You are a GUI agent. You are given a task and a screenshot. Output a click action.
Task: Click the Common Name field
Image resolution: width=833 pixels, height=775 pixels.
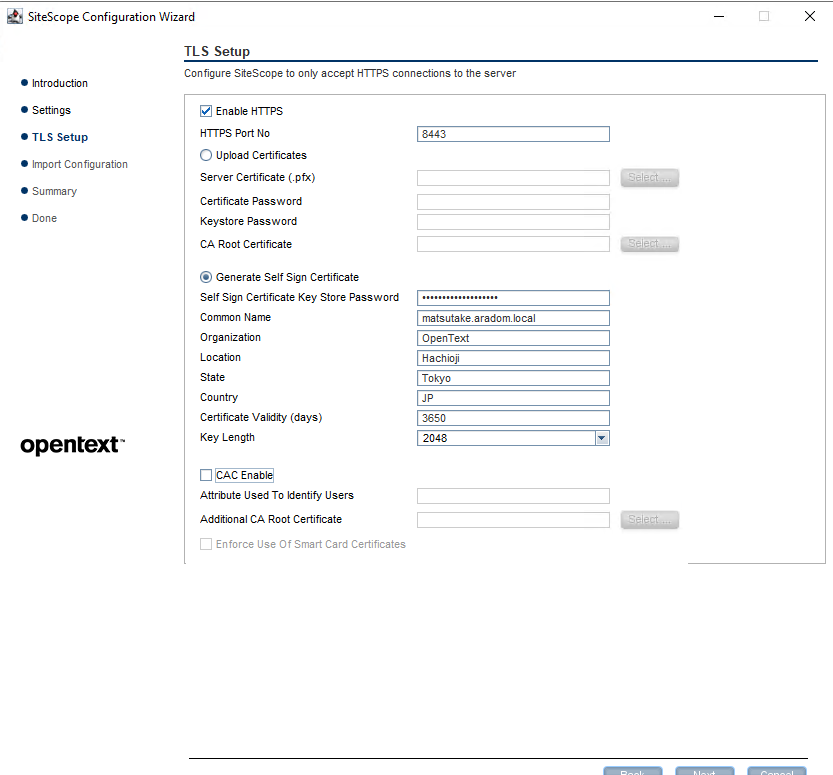tap(513, 318)
